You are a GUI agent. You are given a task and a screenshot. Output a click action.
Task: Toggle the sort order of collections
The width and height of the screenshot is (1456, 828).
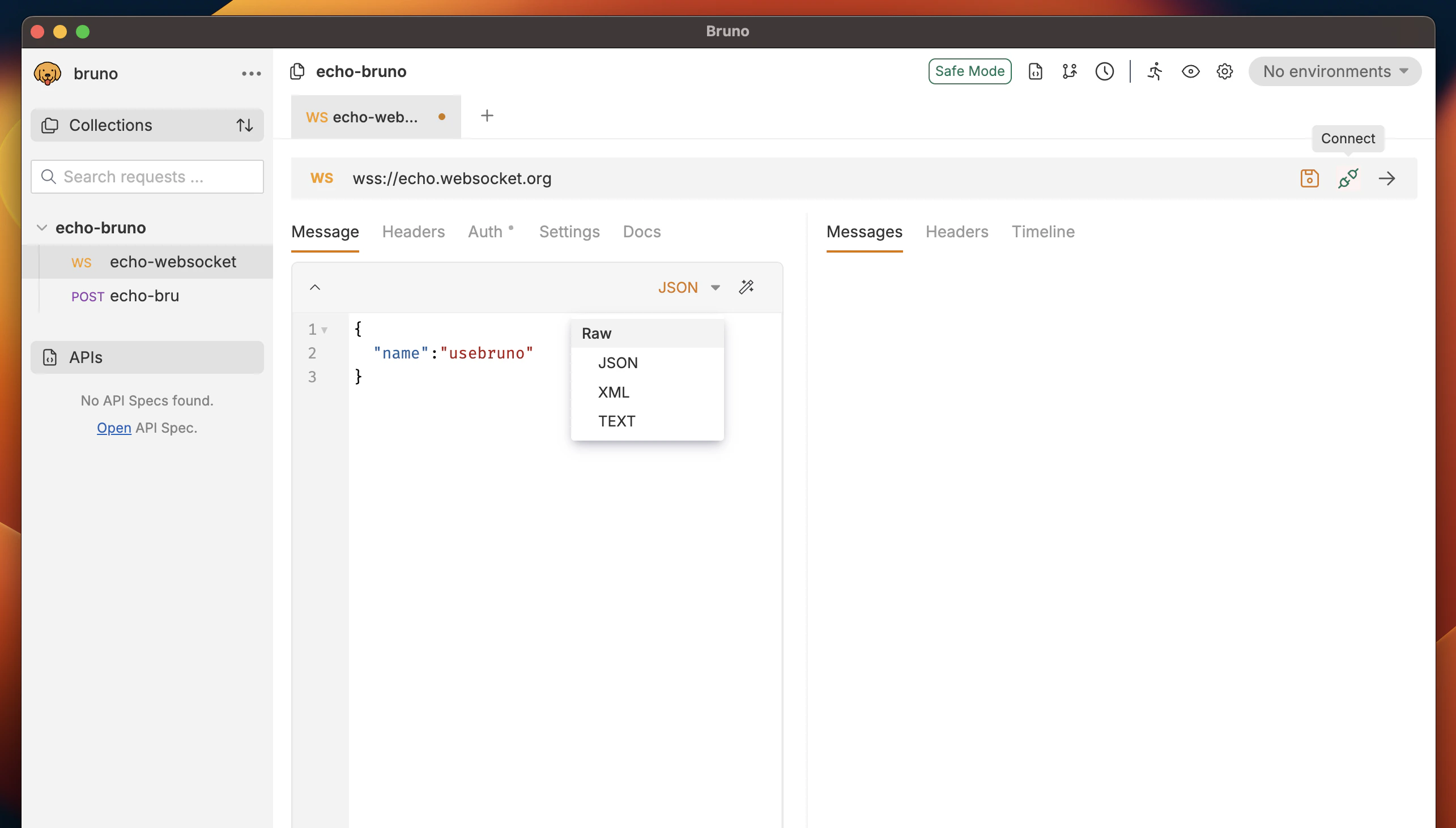[245, 125]
